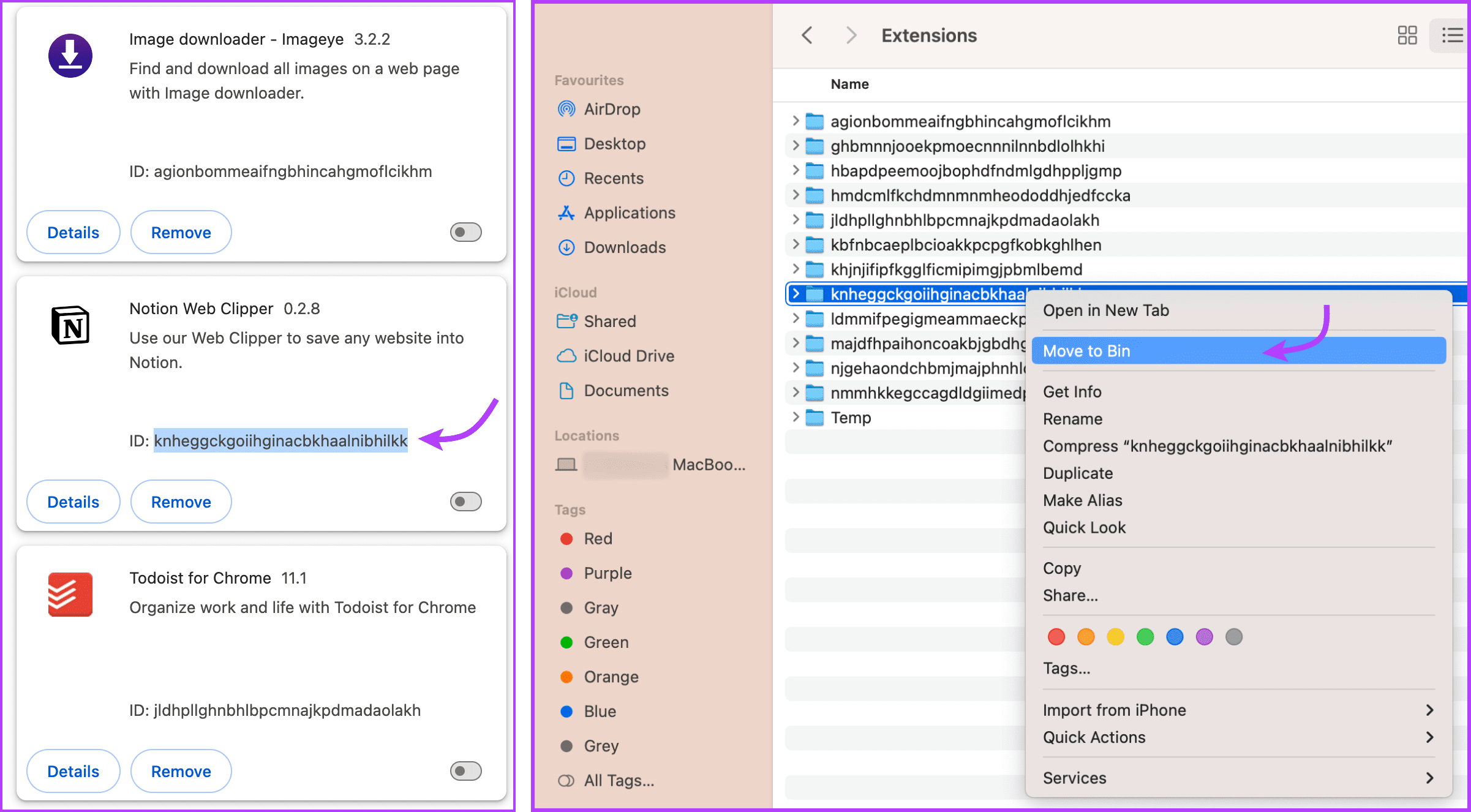The image size is (1471, 812).
Task: Enable the Imageye extension toggle
Action: [465, 232]
